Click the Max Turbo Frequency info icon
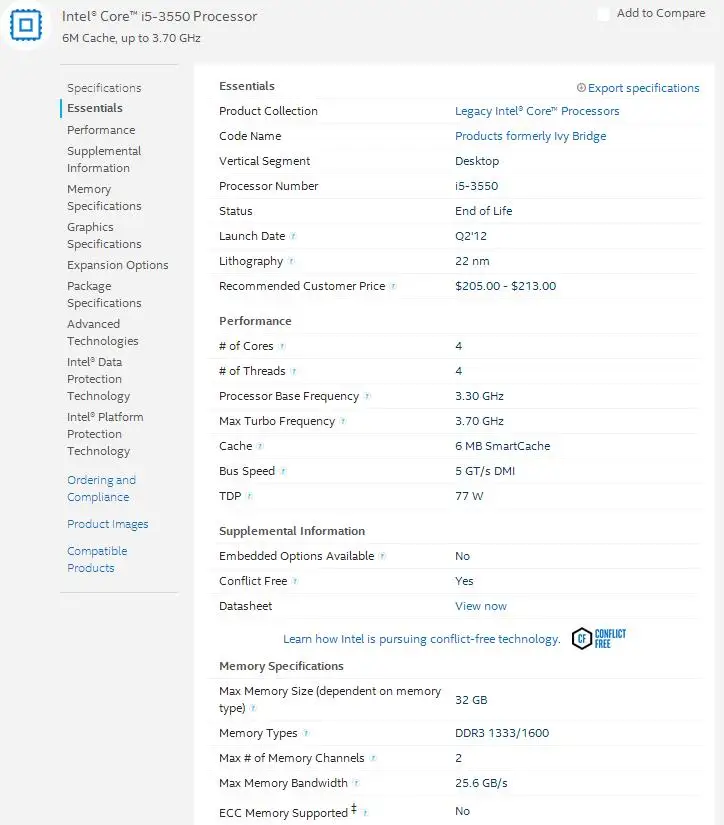The width and height of the screenshot is (724, 825). [343, 422]
